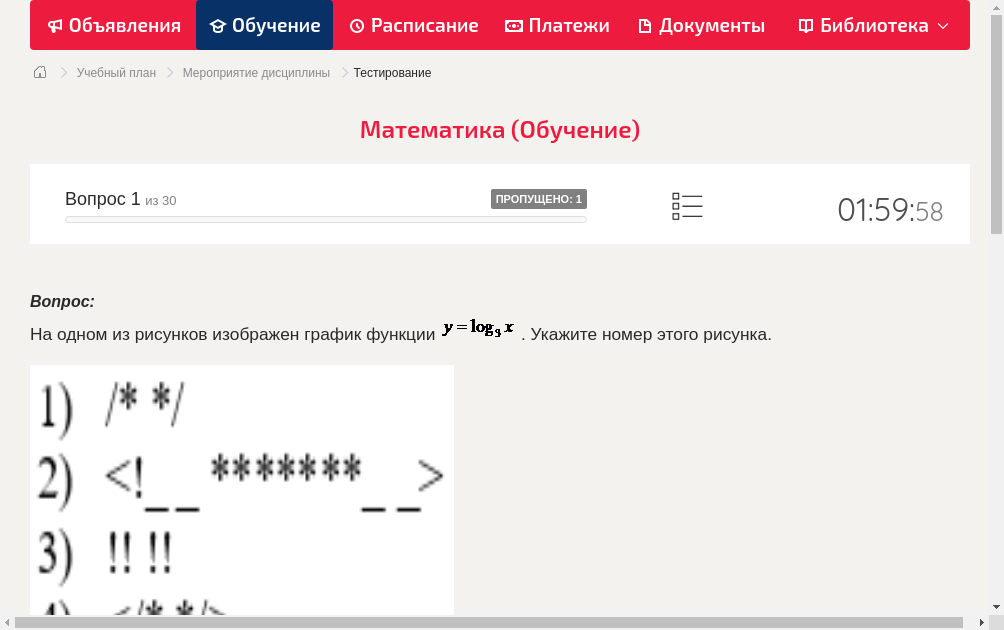
Task: Click the home icon in the breadcrumb bar
Action: click(x=39, y=72)
